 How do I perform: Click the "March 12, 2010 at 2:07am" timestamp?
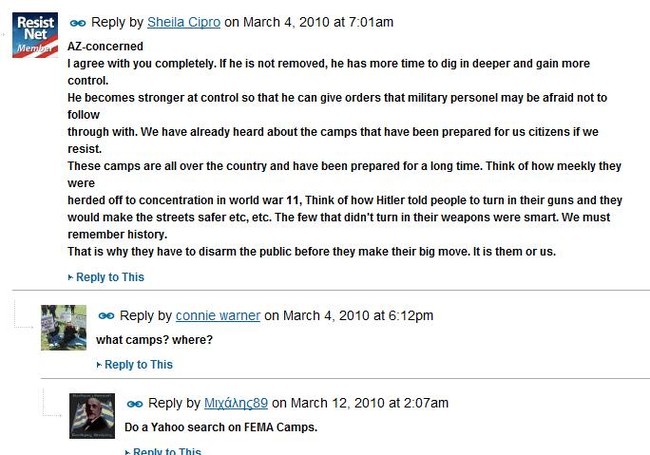(370, 403)
